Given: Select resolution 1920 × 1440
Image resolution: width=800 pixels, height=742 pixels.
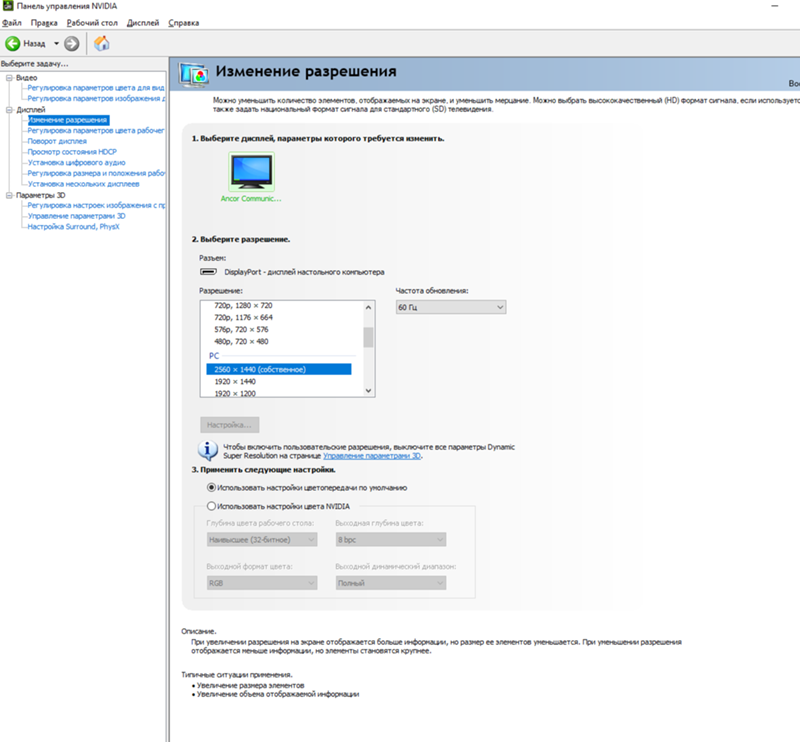Looking at the screenshot, I should (x=235, y=382).
